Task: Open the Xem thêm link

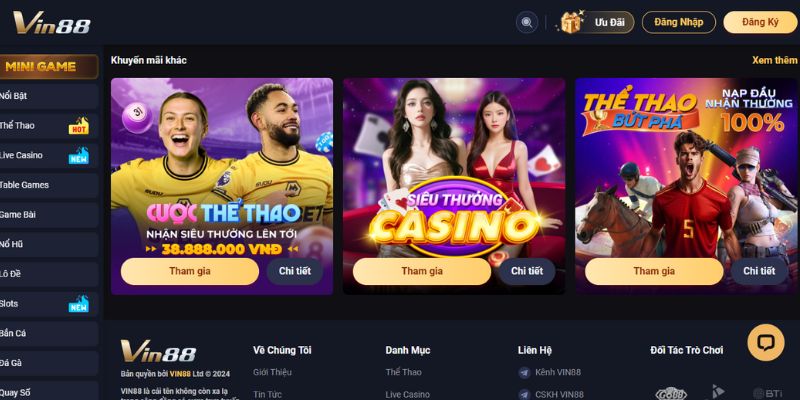Action: pos(774,60)
